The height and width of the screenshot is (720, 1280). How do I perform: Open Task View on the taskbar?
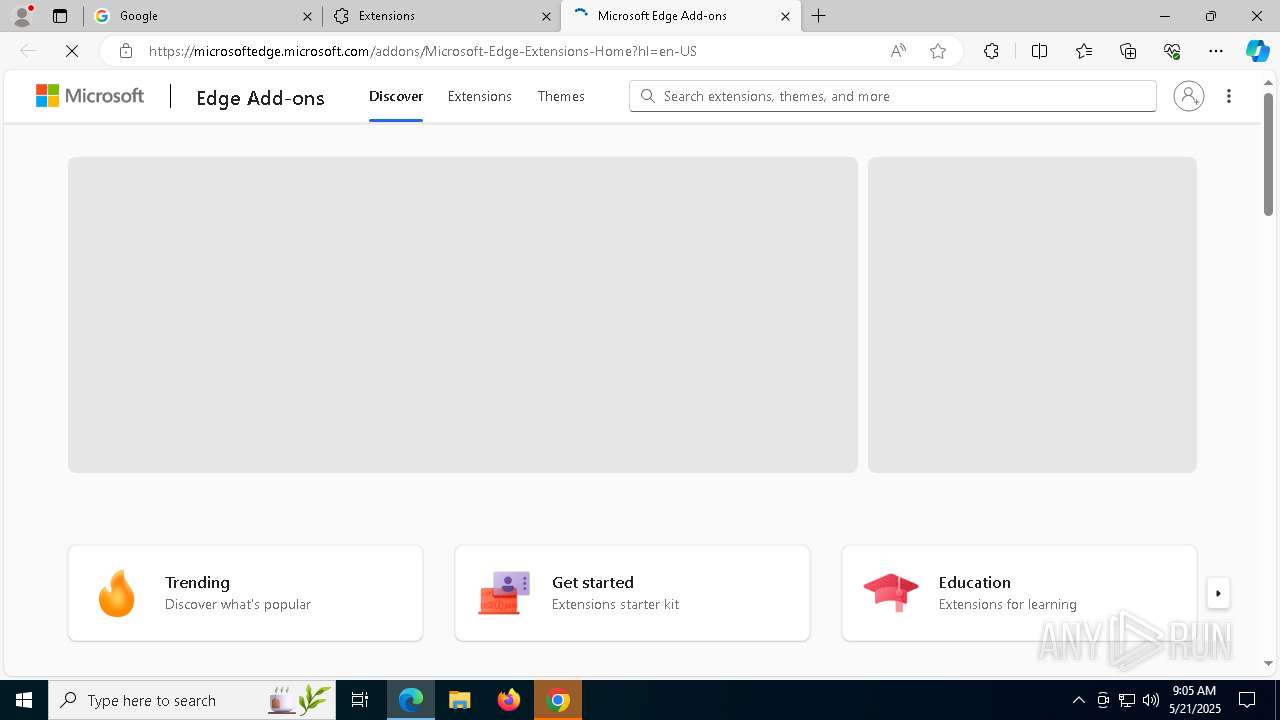[x=360, y=700]
